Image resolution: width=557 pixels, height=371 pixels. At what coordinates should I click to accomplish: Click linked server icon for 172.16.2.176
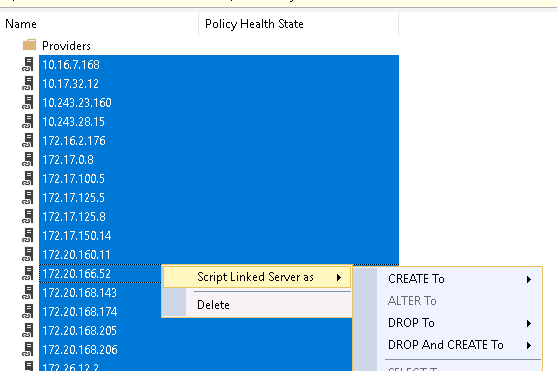tap(28, 140)
